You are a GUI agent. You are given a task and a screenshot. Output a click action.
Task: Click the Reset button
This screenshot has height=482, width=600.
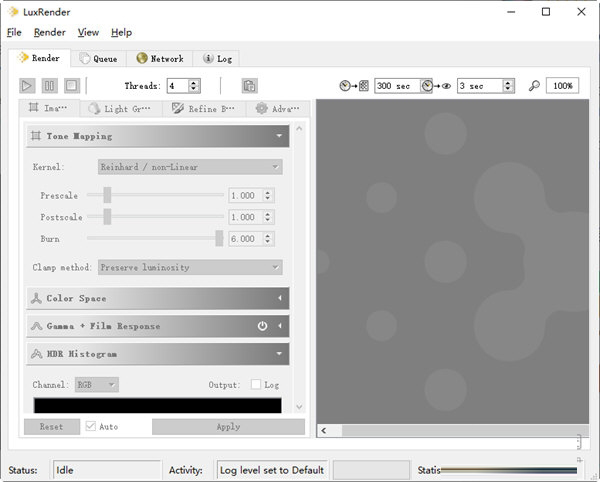coord(52,427)
